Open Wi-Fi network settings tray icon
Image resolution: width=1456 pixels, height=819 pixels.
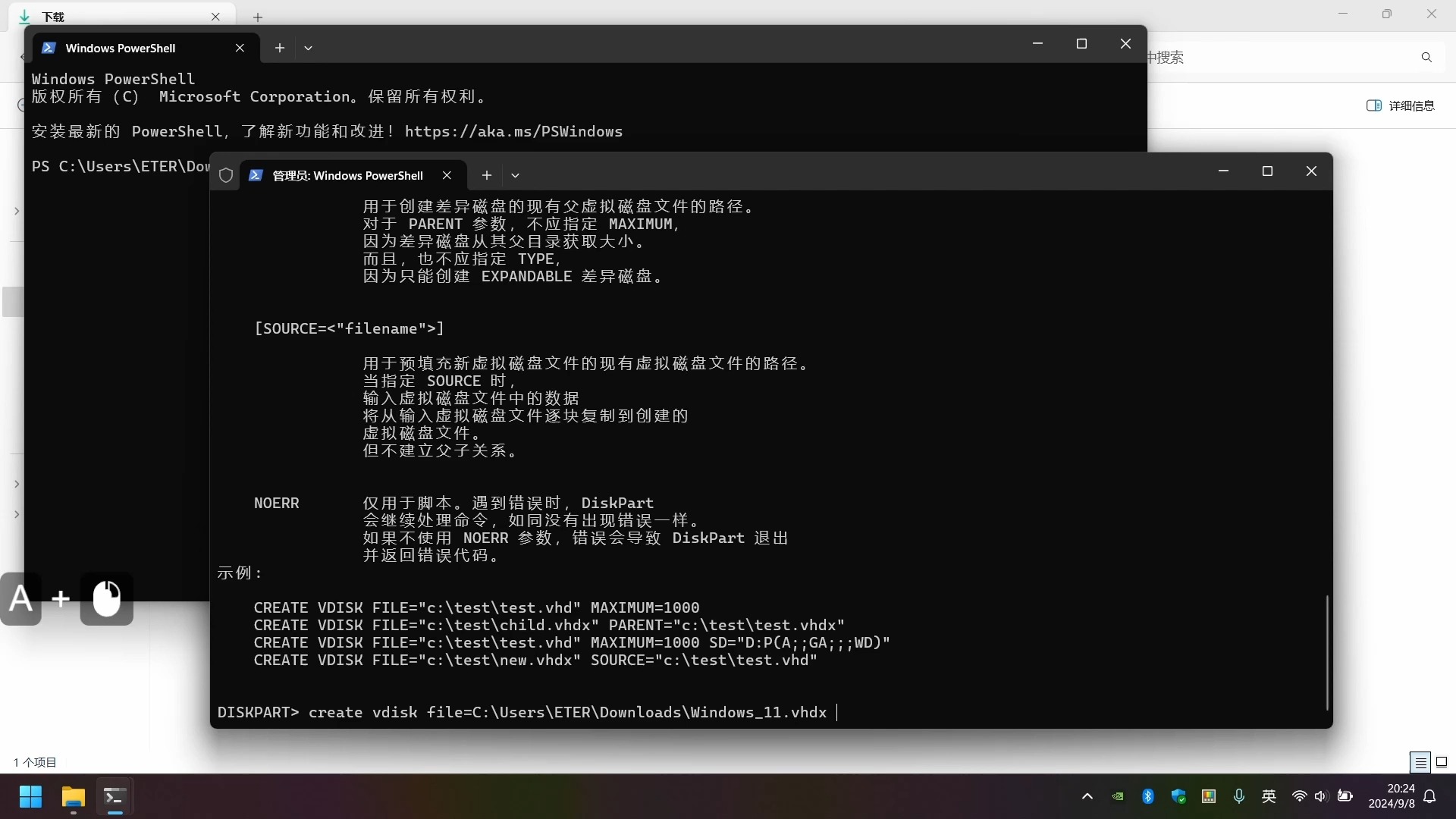(1299, 796)
